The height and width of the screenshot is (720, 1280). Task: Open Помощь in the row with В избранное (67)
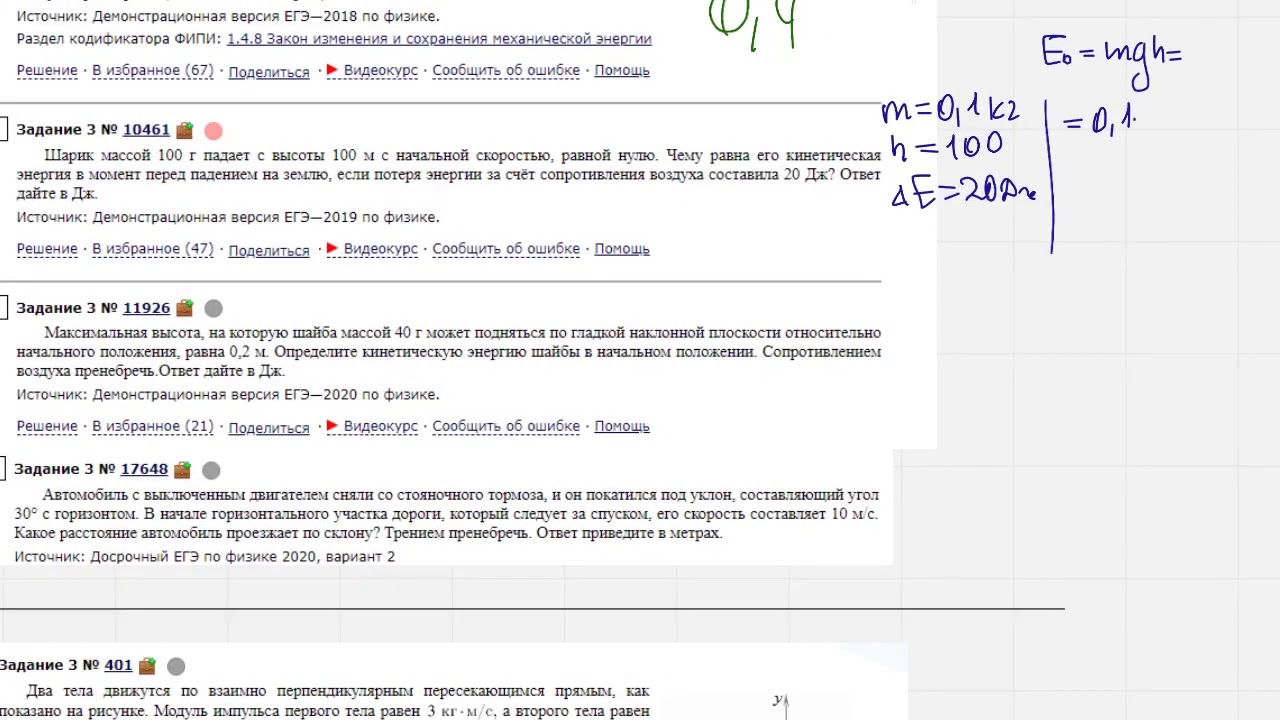pyautogui.click(x=622, y=71)
